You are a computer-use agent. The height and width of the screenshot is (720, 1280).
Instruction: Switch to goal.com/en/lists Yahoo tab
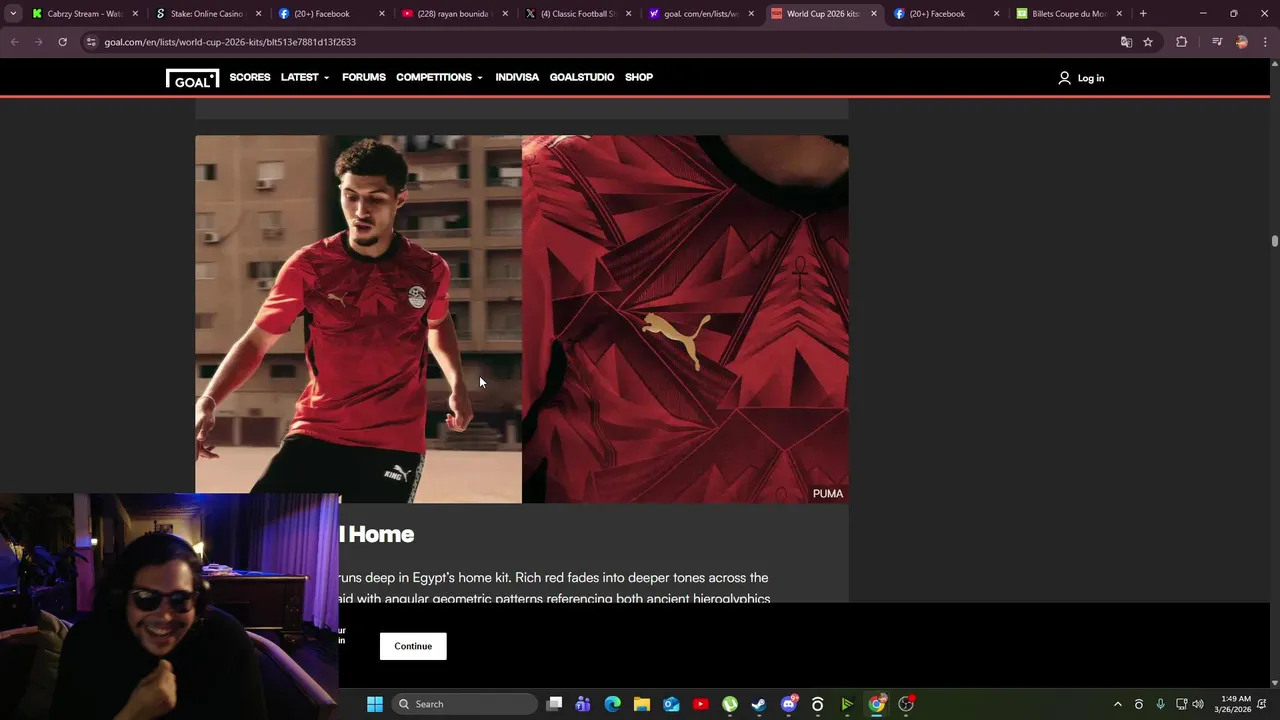coord(701,14)
